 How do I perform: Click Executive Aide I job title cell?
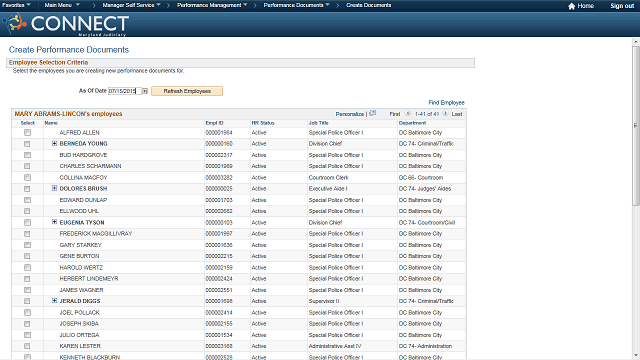pos(328,189)
